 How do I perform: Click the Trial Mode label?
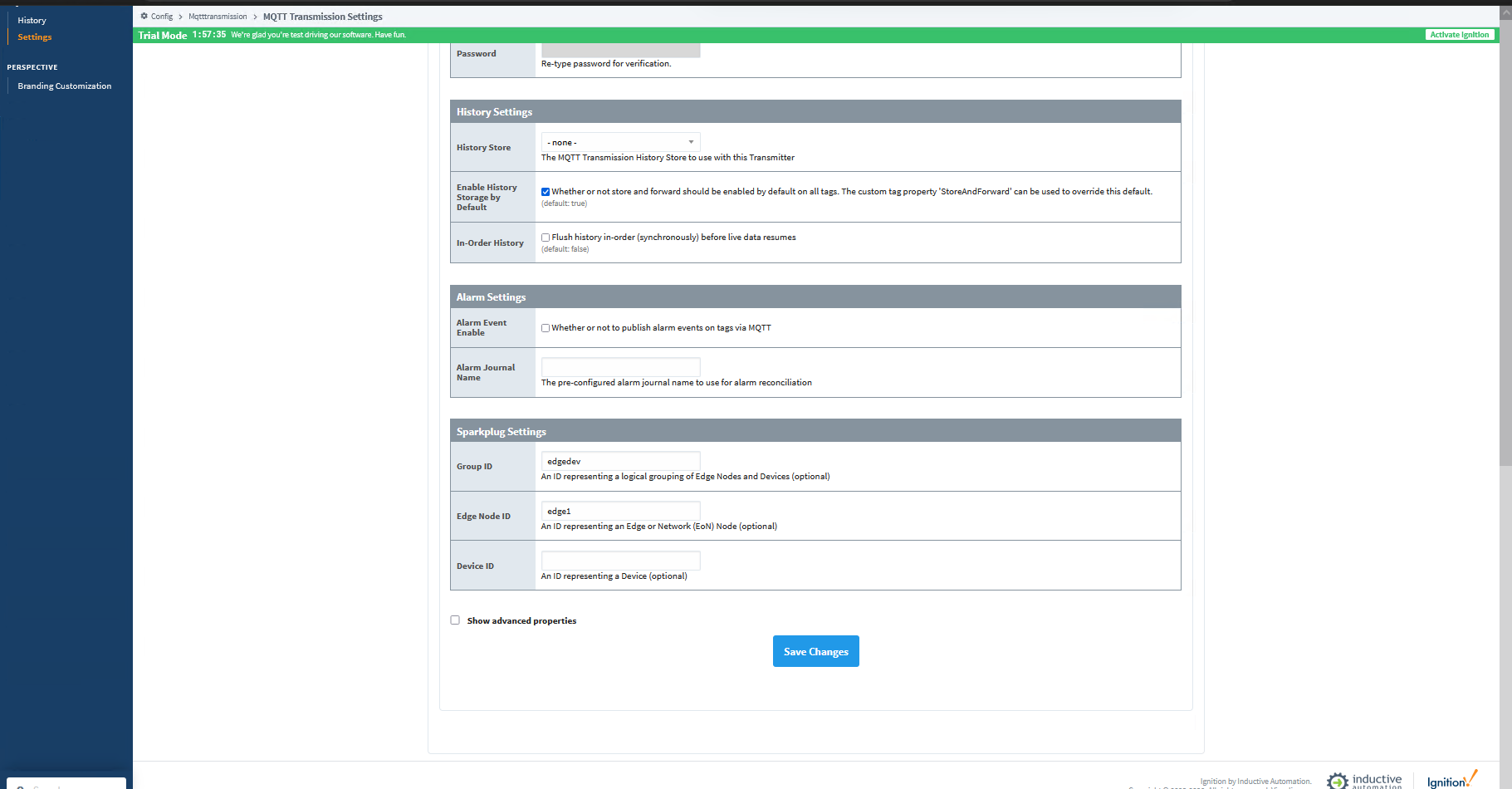coord(163,35)
